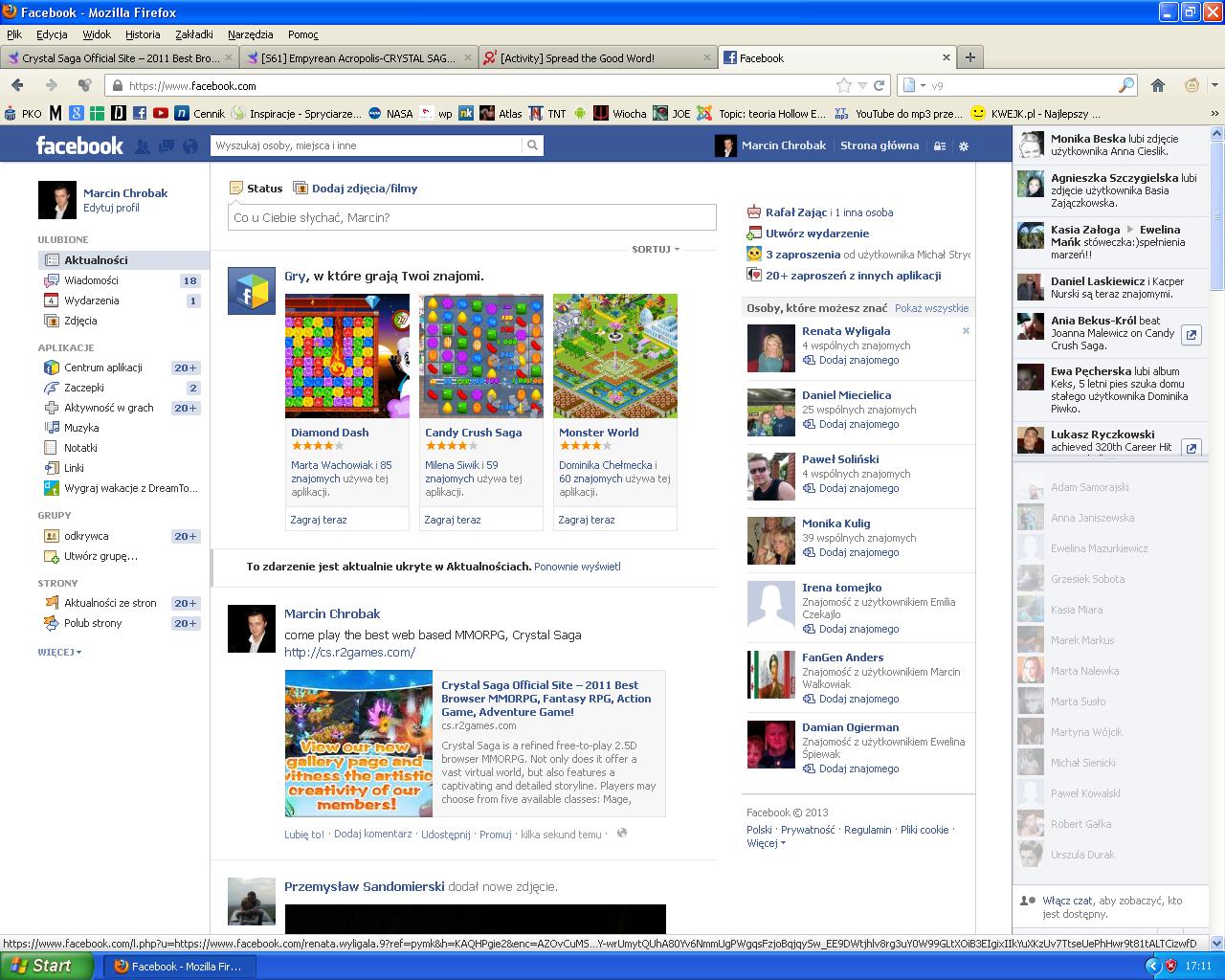
Task: Open friend requests icon in Facebook header
Action: pos(143,146)
